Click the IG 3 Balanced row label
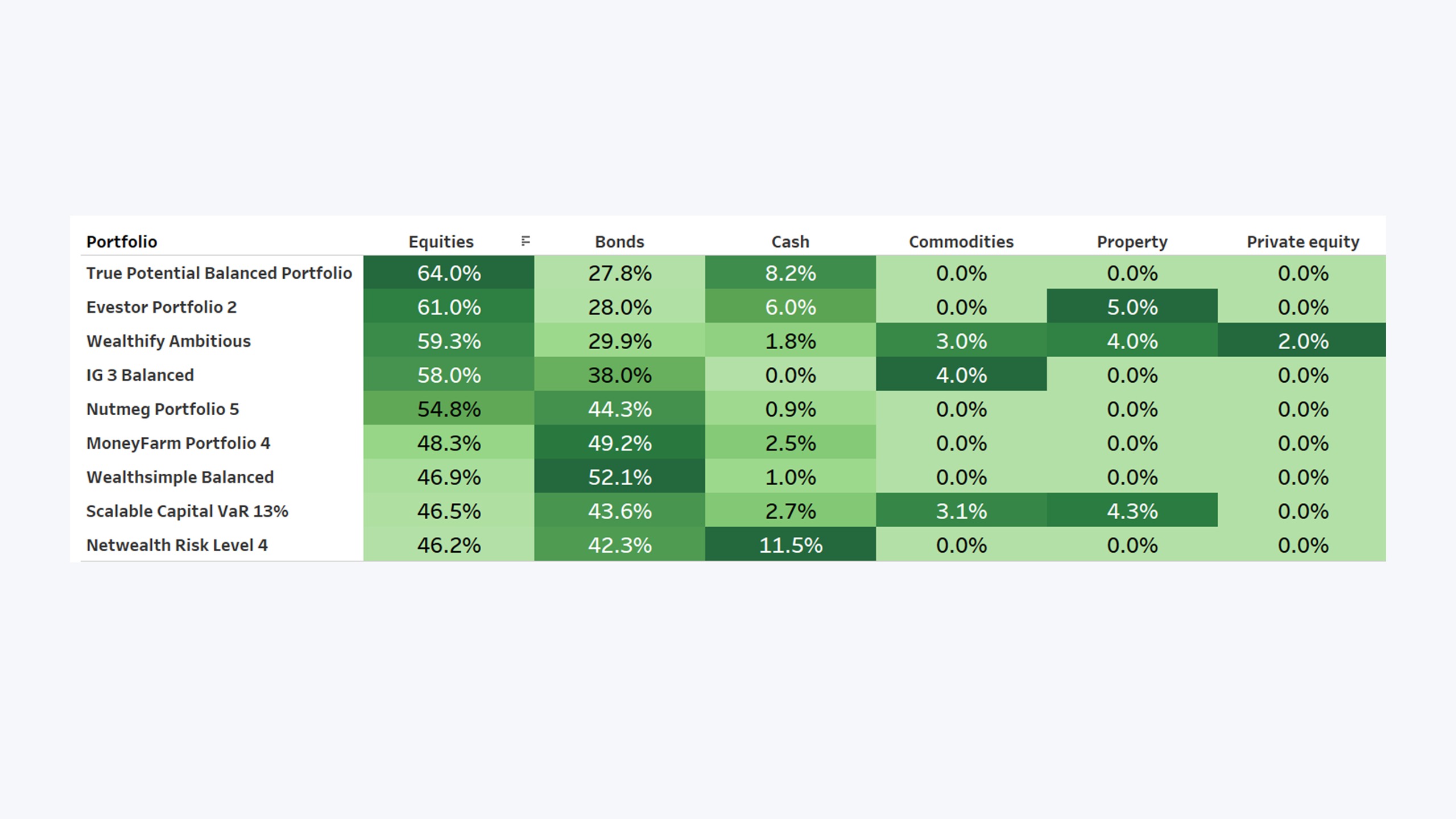 point(140,375)
